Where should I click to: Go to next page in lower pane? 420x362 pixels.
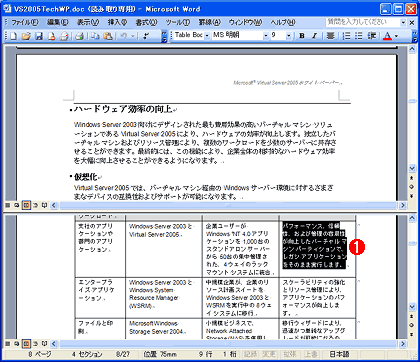[412, 333]
